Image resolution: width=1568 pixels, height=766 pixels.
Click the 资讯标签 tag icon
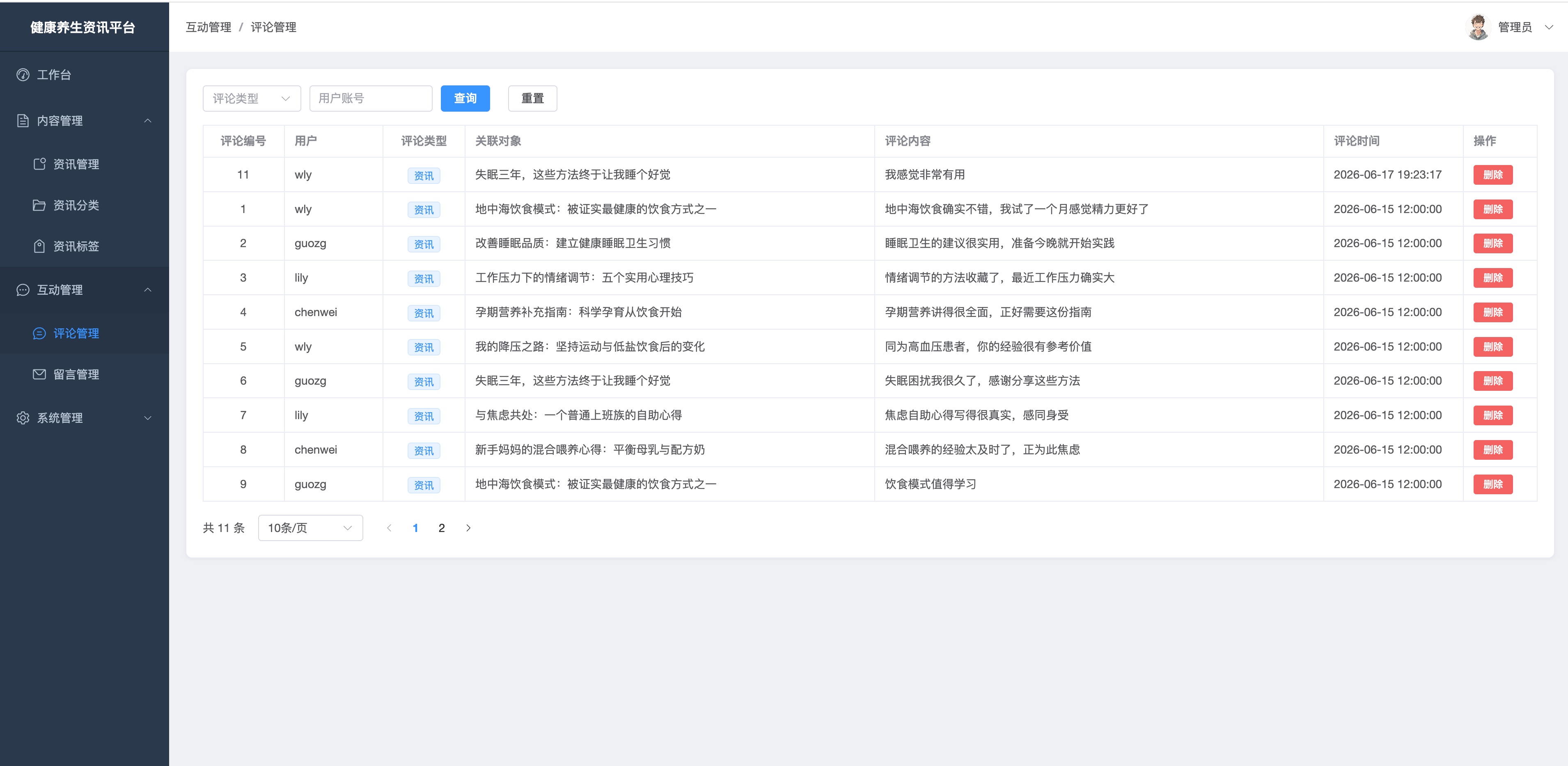click(39, 246)
